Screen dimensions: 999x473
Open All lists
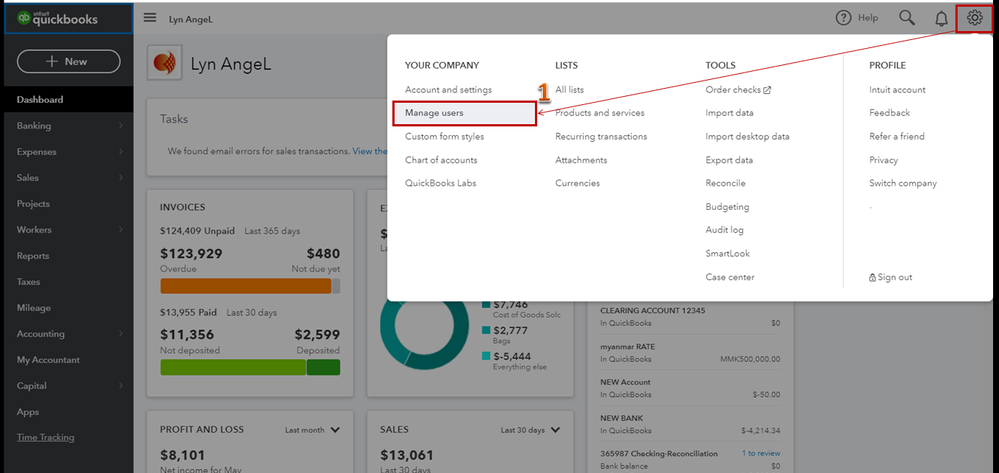570,90
